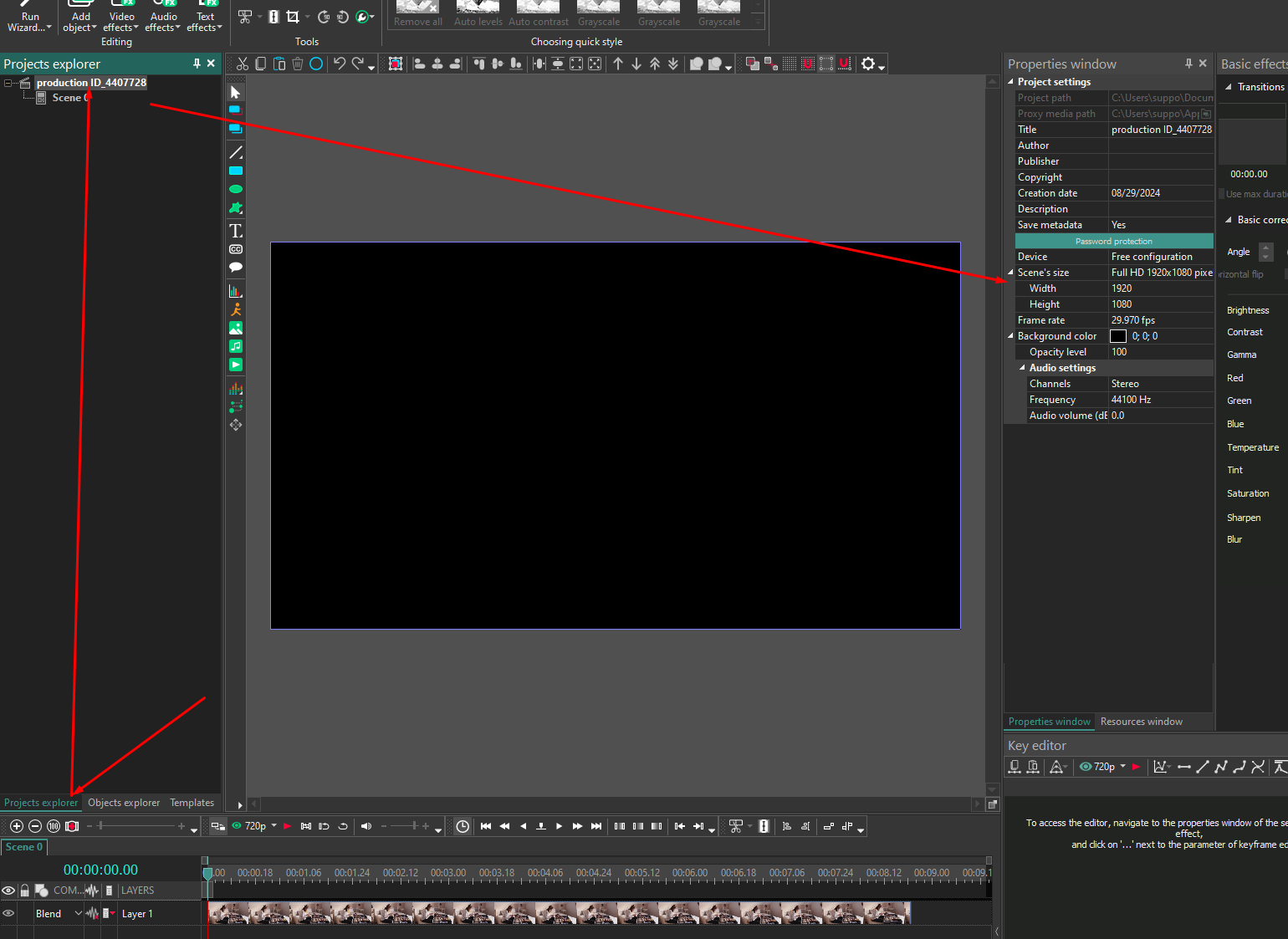
Task: Toggle visibility eye for Layer 1
Action: pyautogui.click(x=8, y=913)
